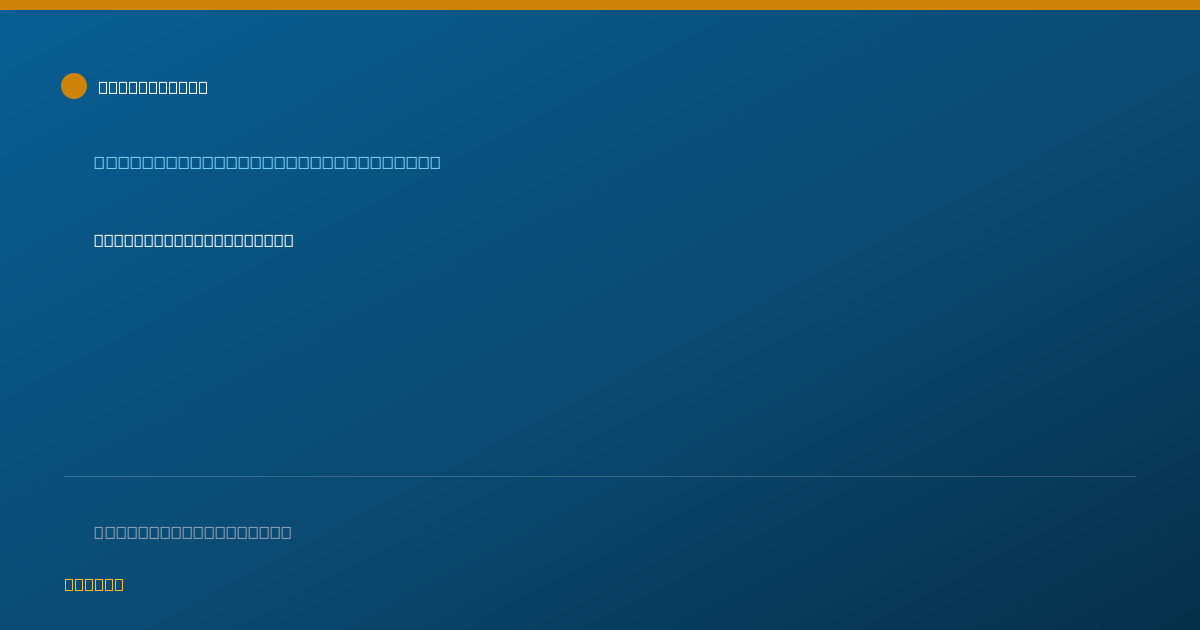Click the last glyph of the light blue line
This screenshot has width=1200, height=630.
tap(435, 162)
